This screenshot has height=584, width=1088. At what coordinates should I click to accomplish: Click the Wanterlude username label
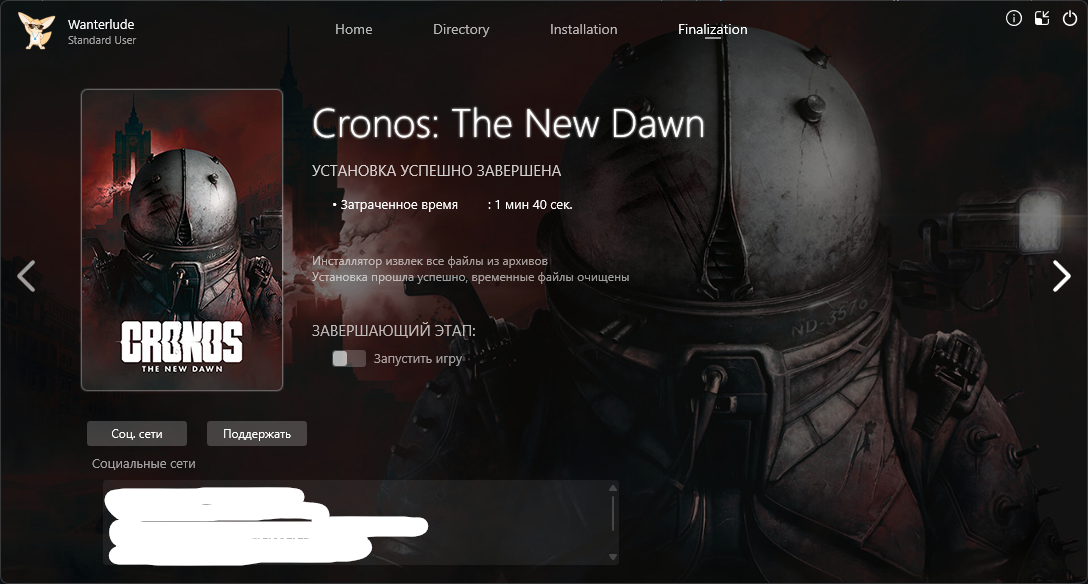coord(101,24)
